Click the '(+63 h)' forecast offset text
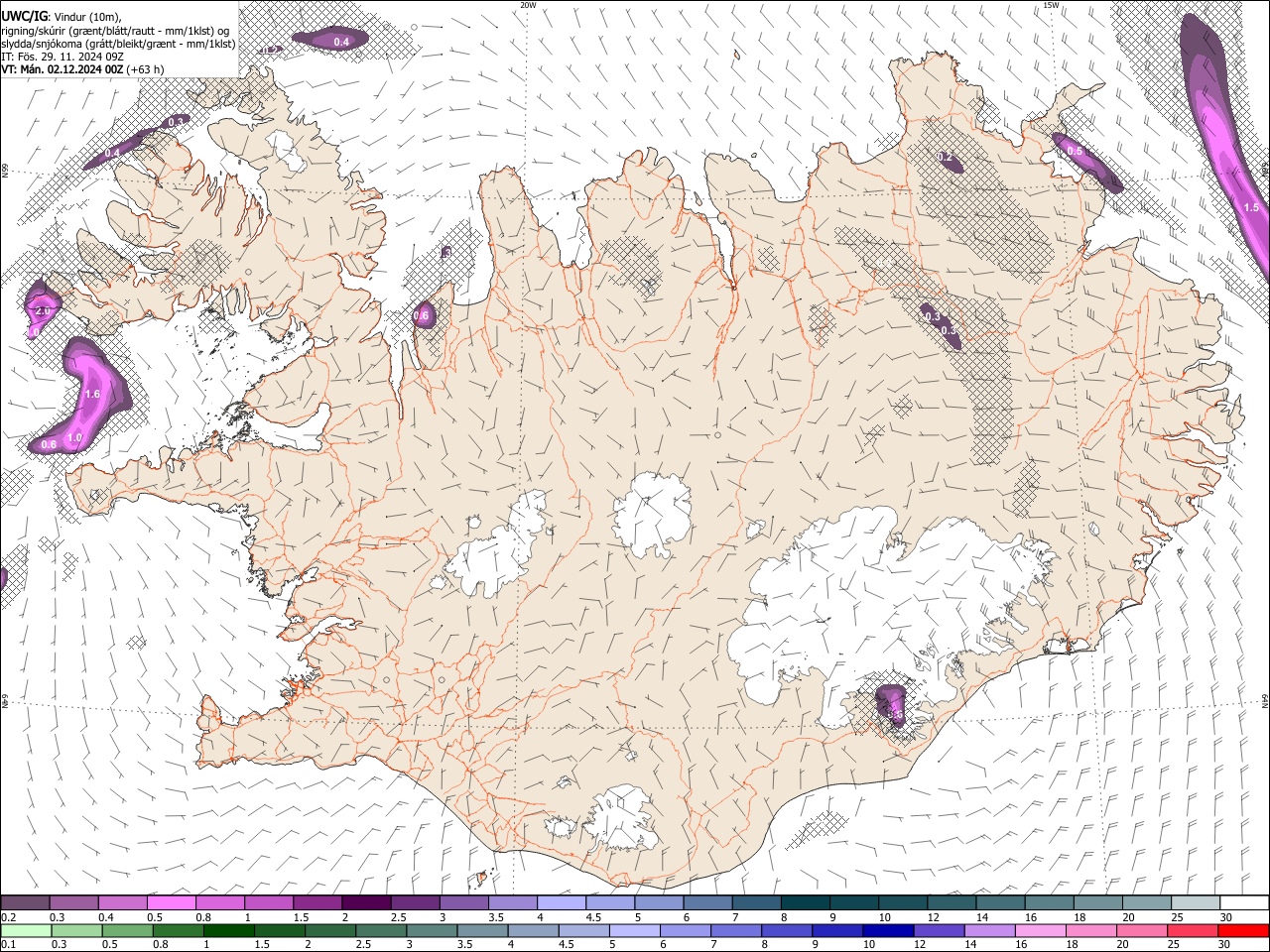 click(146, 69)
